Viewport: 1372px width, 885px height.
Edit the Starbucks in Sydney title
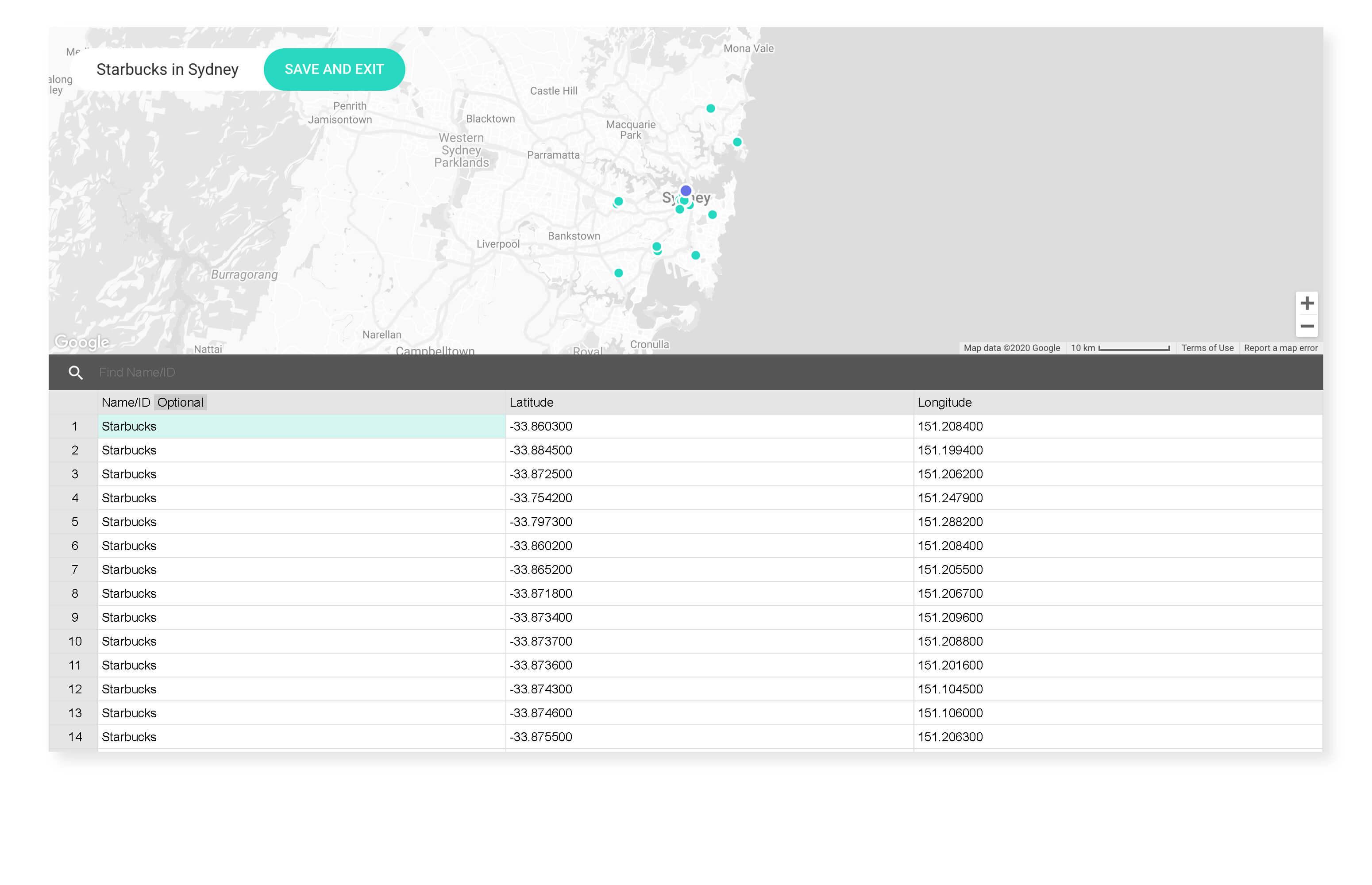click(167, 69)
